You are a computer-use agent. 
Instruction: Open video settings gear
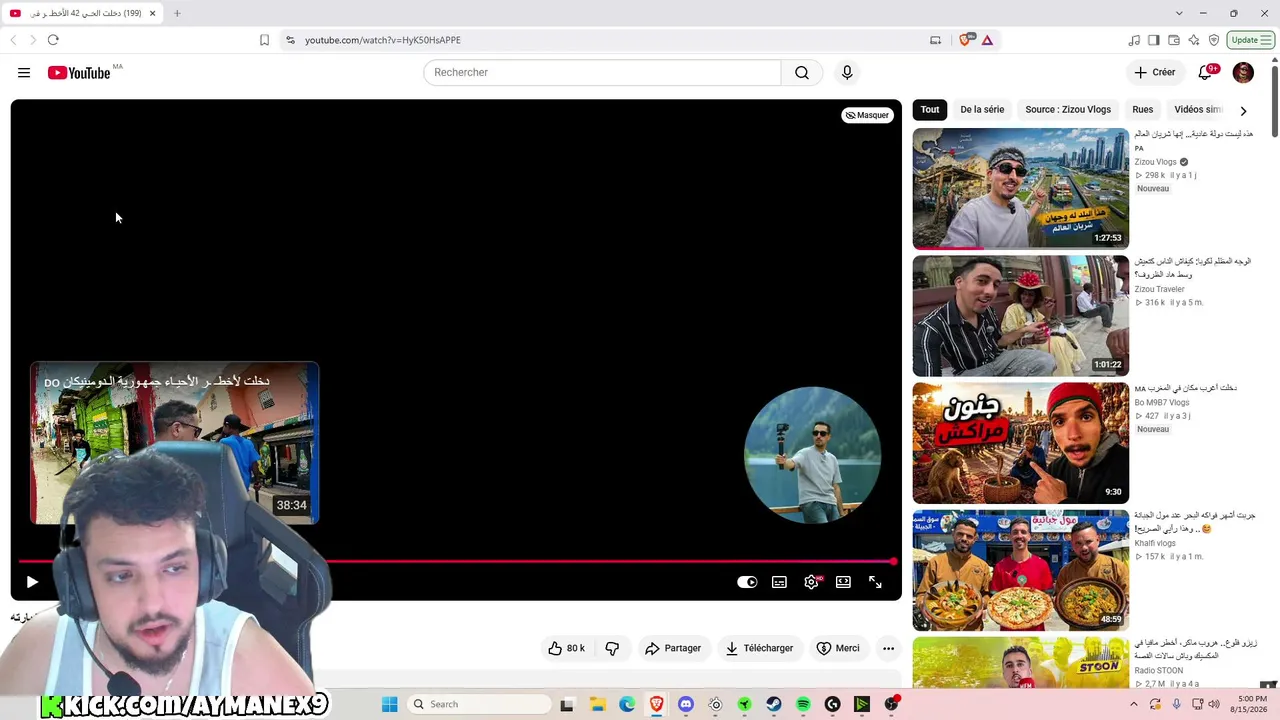pos(811,582)
